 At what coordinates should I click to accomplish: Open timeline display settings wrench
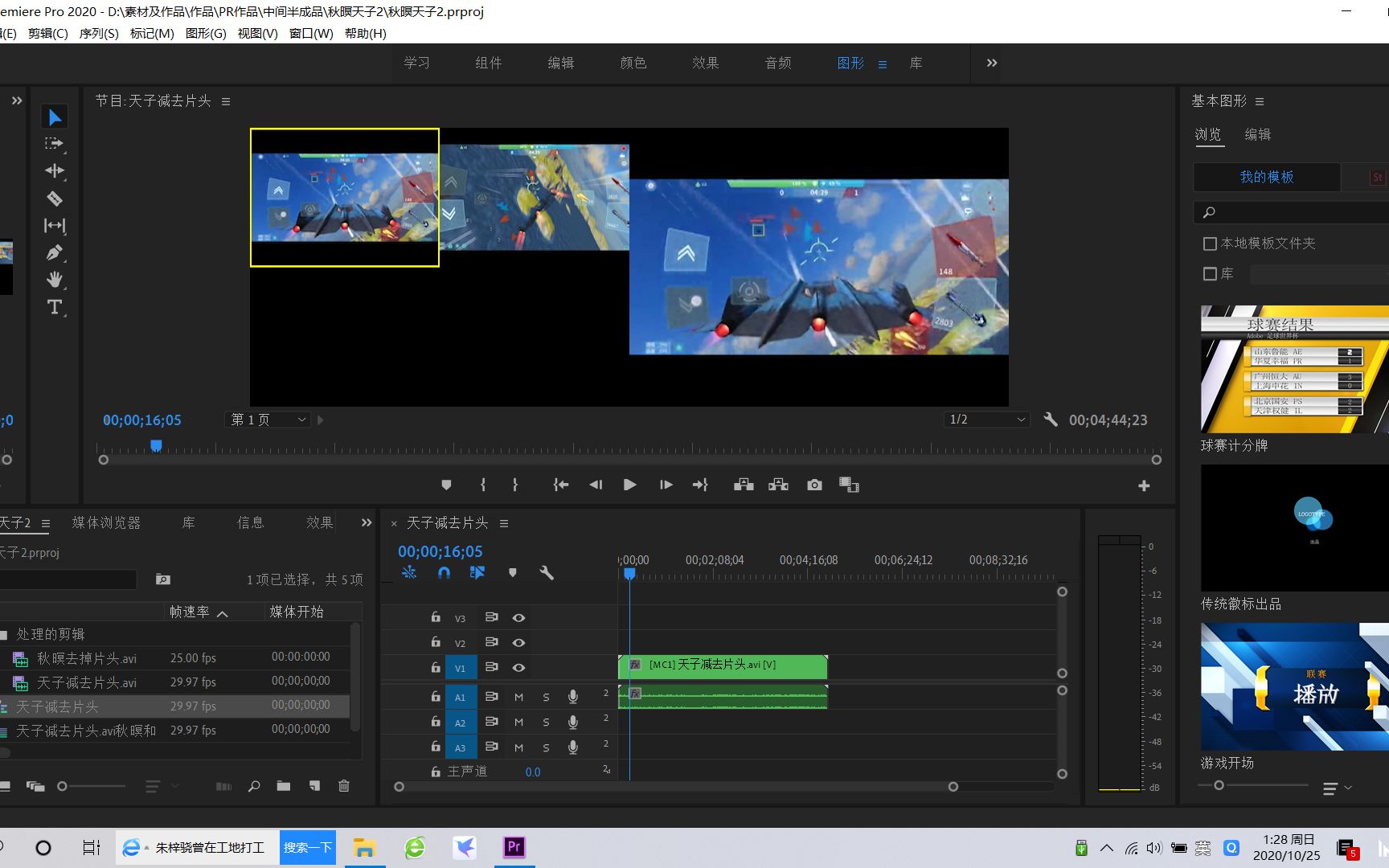pyautogui.click(x=547, y=572)
